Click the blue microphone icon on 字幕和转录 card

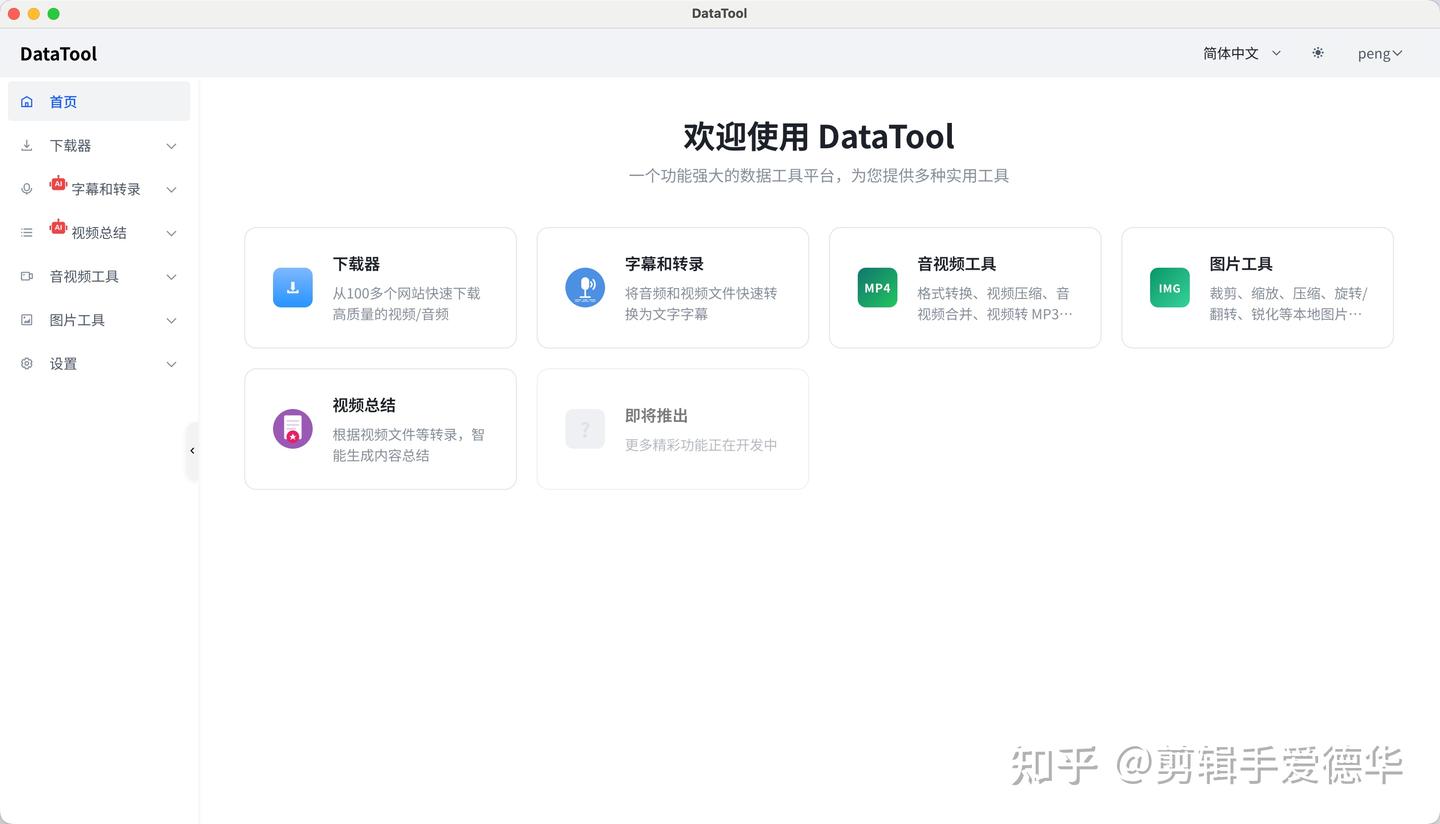tap(585, 288)
